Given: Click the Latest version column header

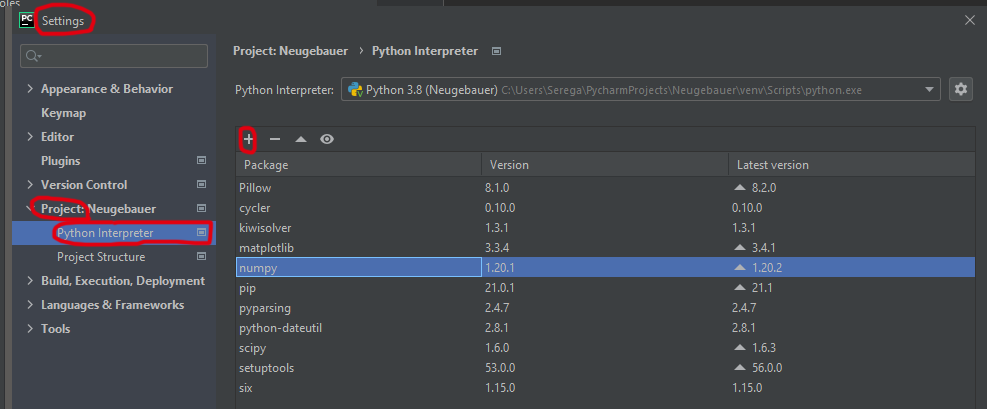Looking at the screenshot, I should coord(772,165).
